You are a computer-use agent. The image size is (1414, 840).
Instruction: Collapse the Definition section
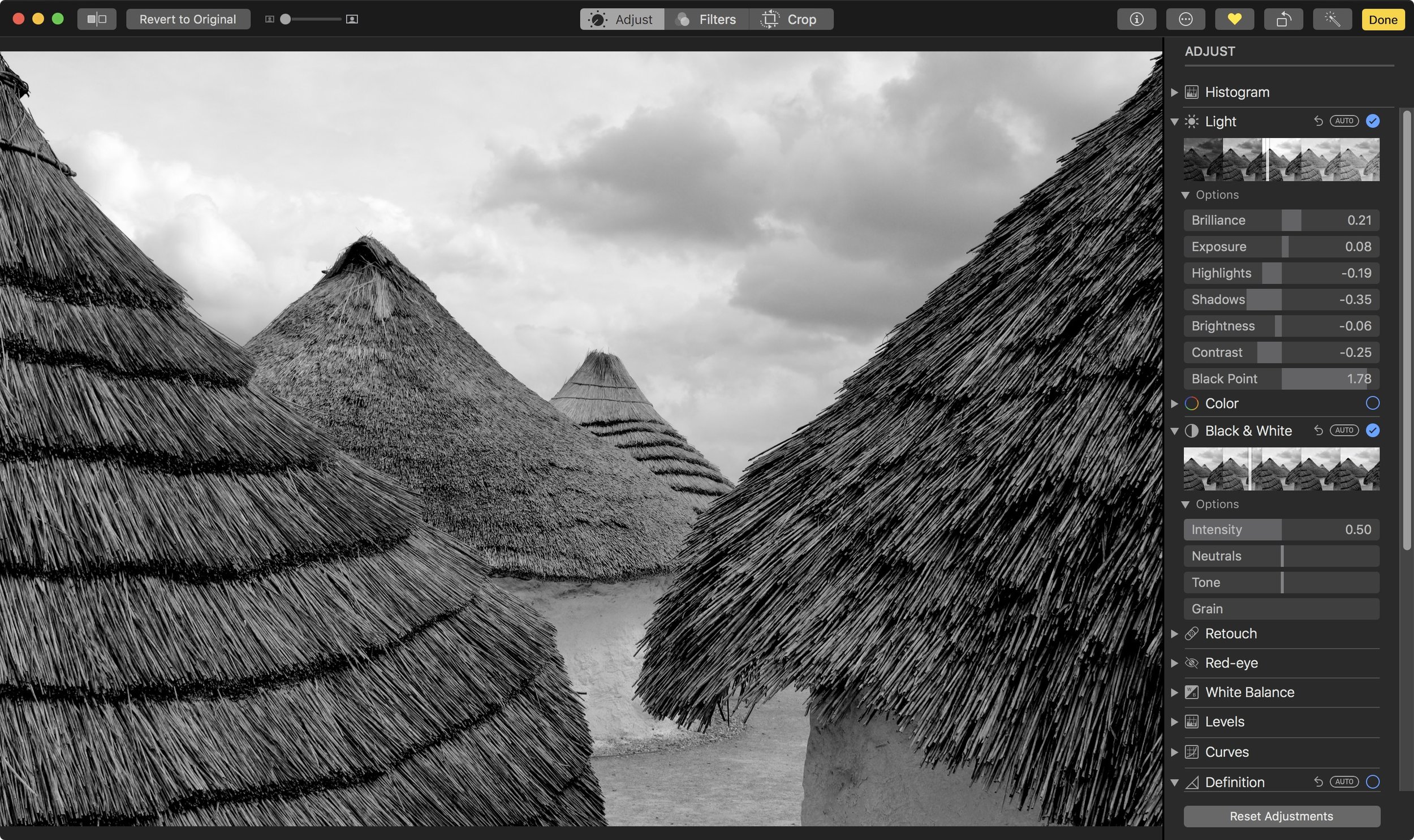[1174, 782]
